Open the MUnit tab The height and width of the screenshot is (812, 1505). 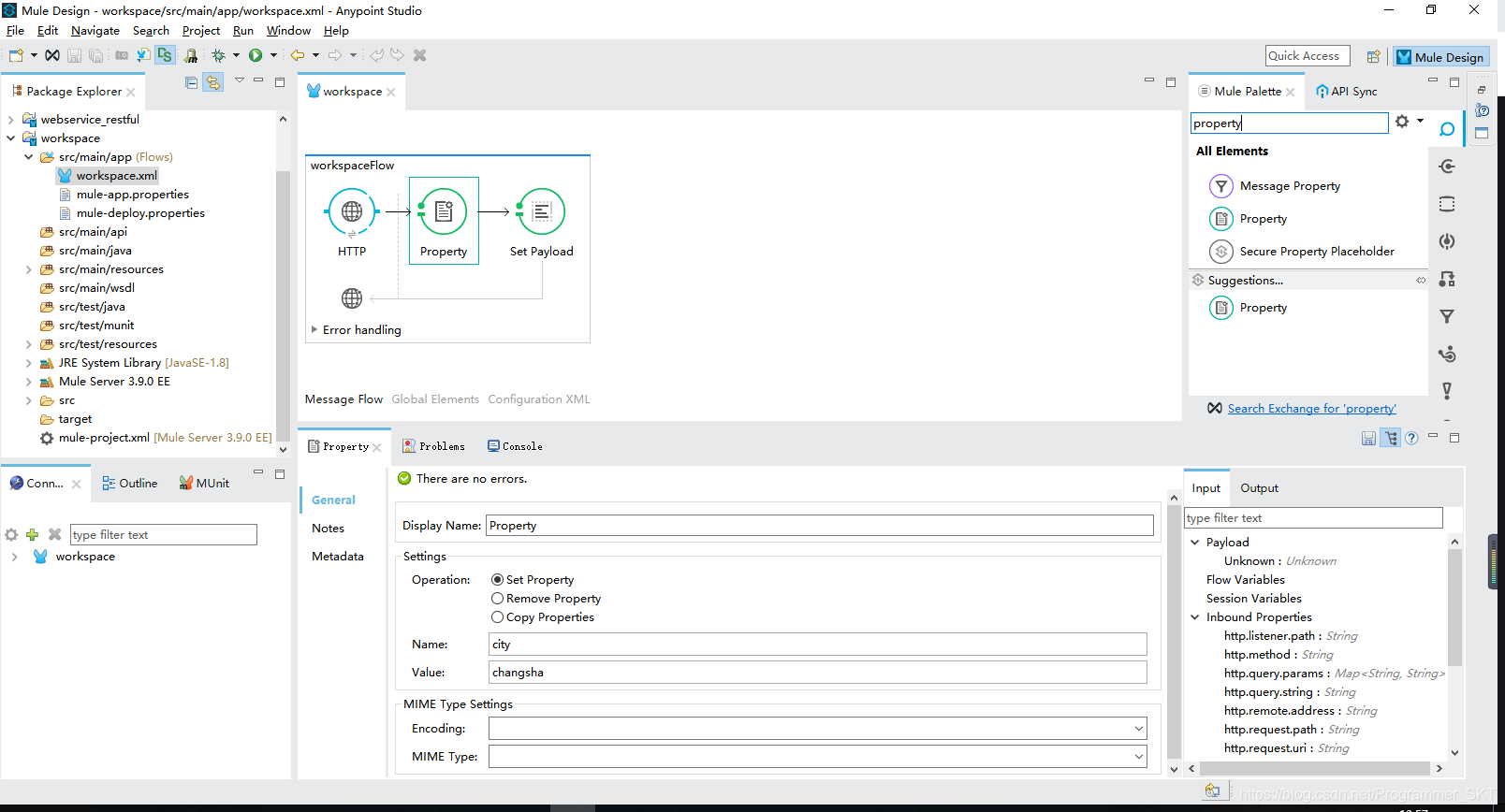click(204, 484)
